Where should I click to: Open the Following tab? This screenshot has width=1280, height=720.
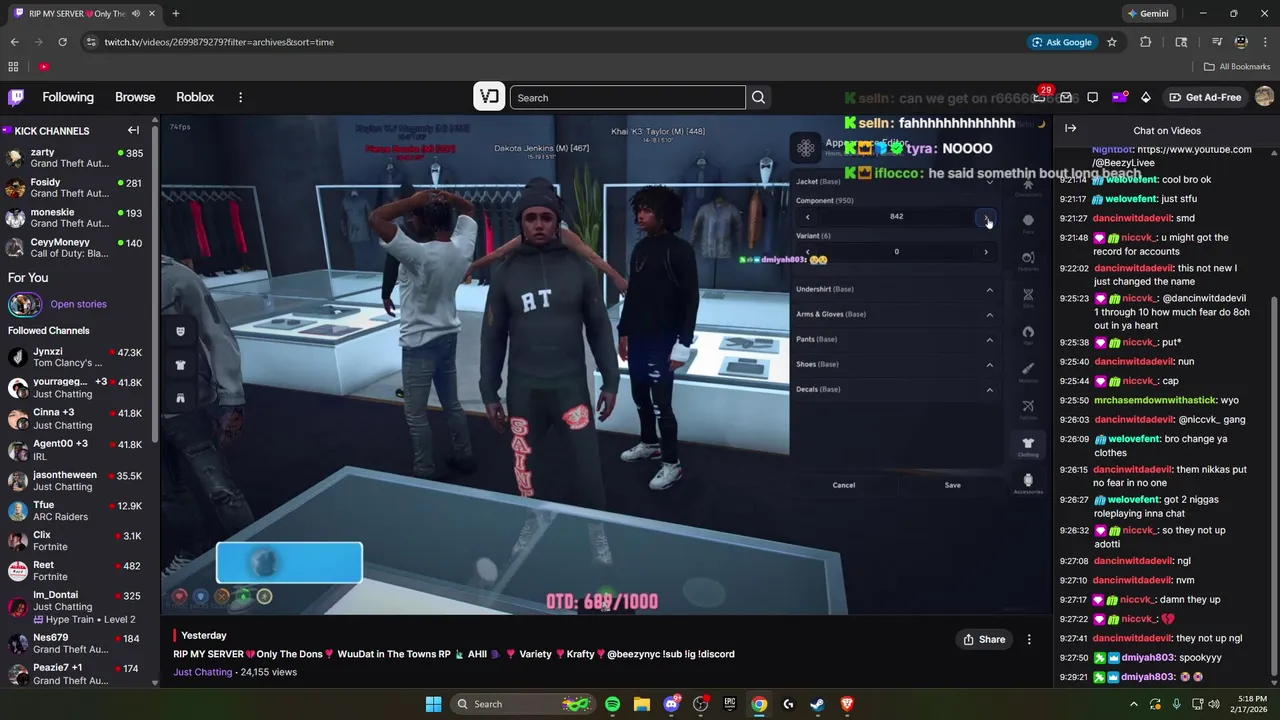pyautogui.click(x=68, y=97)
